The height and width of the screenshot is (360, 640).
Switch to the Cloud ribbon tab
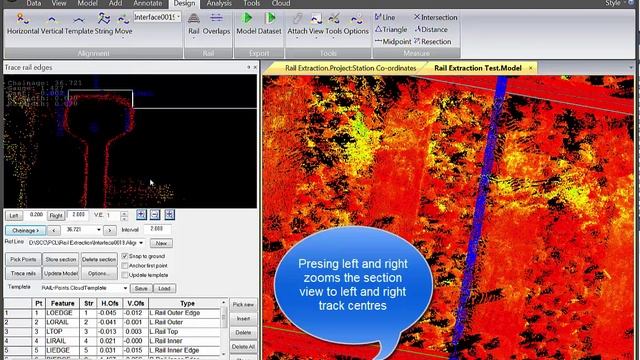[281, 3]
